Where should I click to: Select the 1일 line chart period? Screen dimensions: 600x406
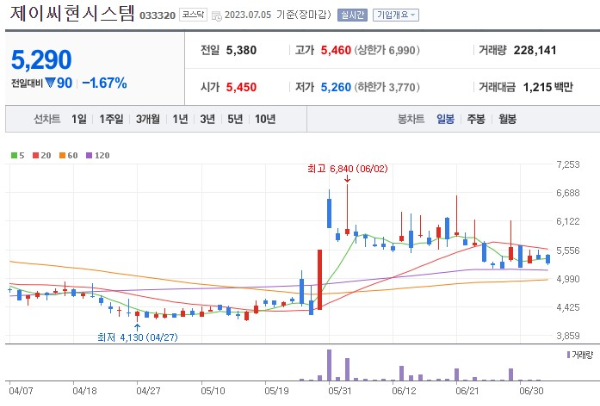[79, 119]
